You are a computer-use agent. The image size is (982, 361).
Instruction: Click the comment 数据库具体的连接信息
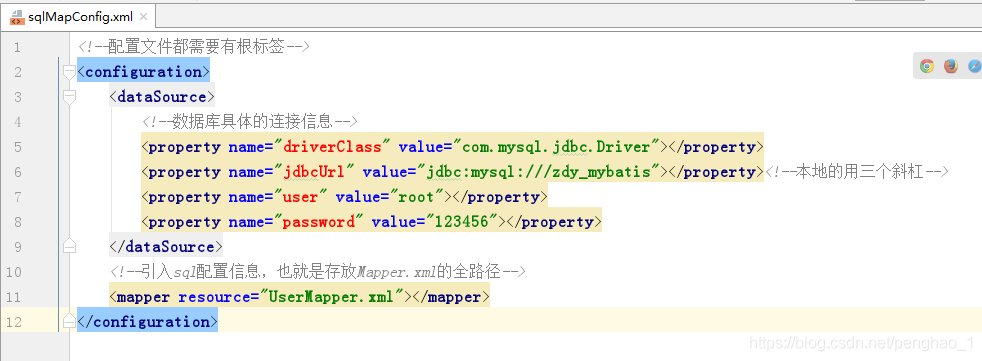pos(250,122)
